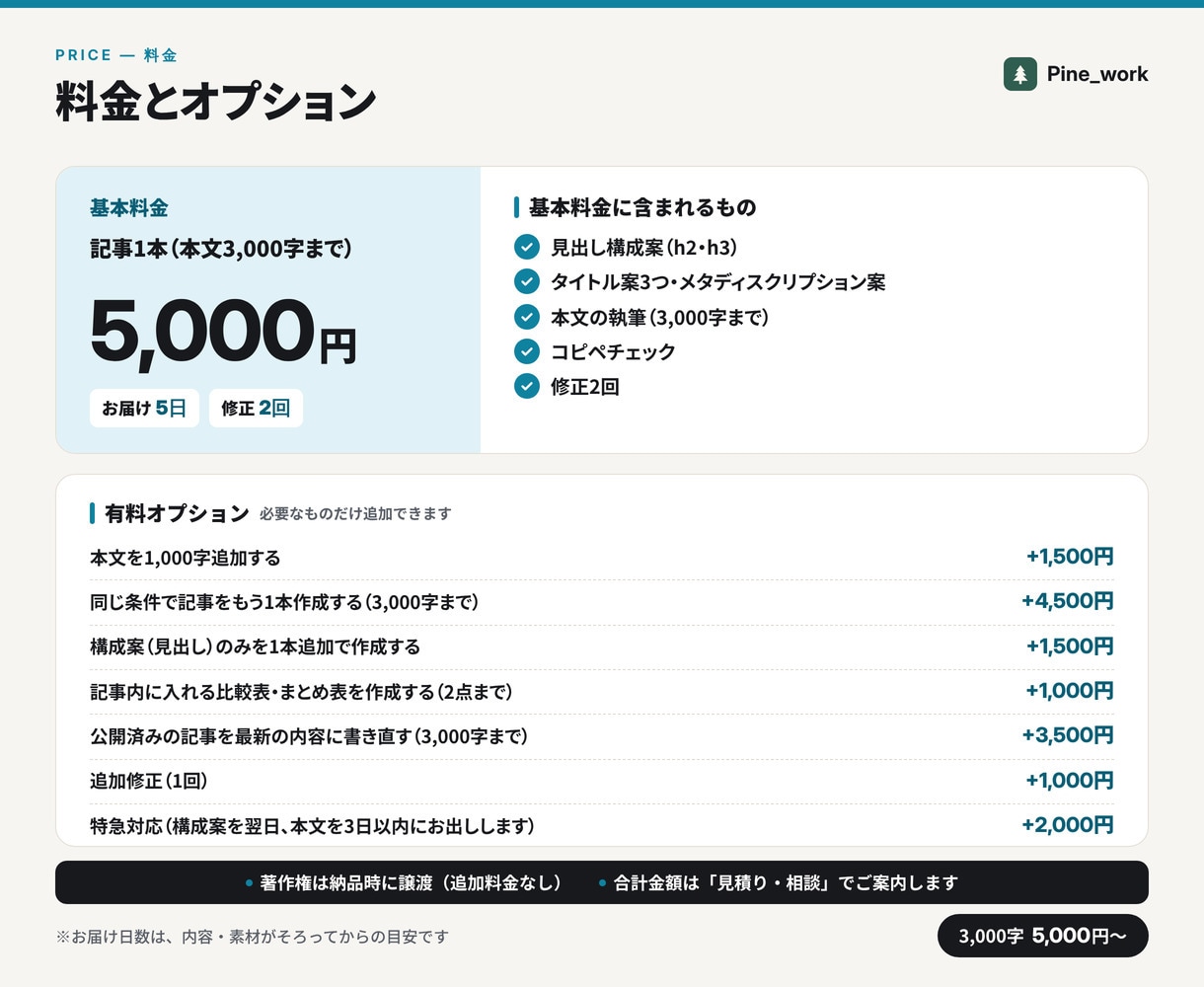1204x987 pixels.
Task: Click the +1,500円 price for 本文を1,000字追加する
Action: 1070,557
